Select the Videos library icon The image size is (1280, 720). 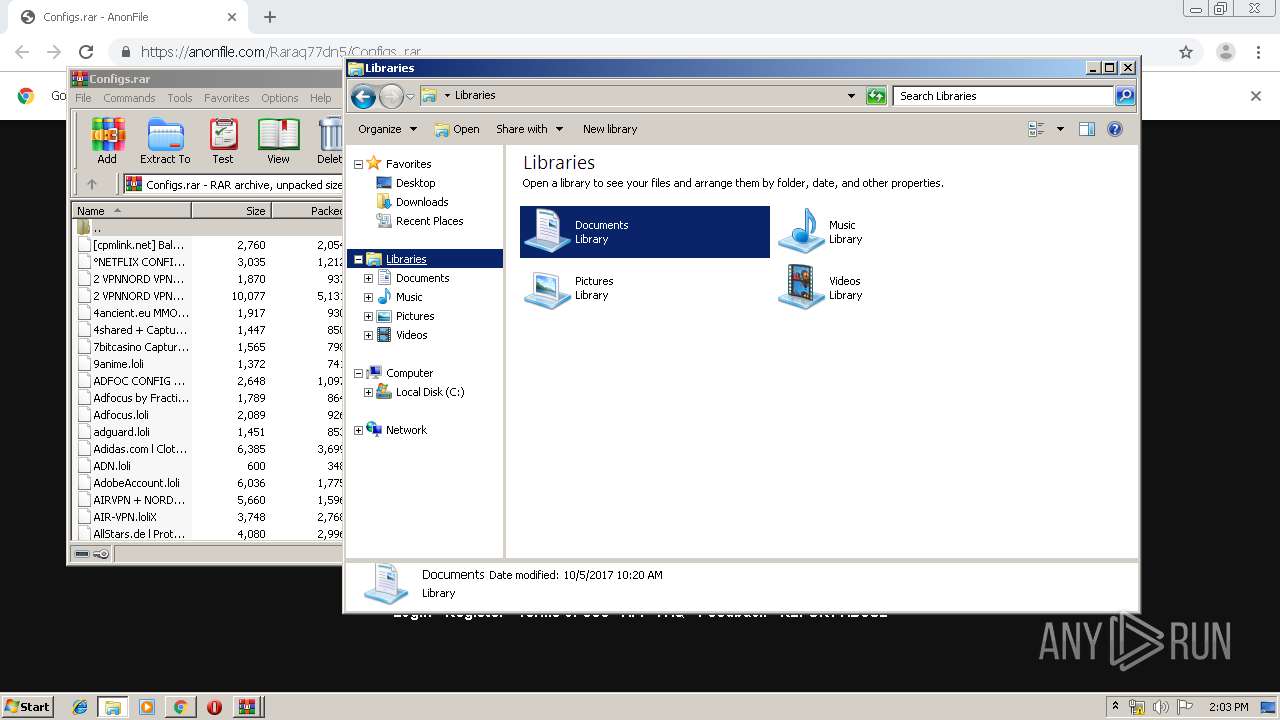[x=801, y=288]
